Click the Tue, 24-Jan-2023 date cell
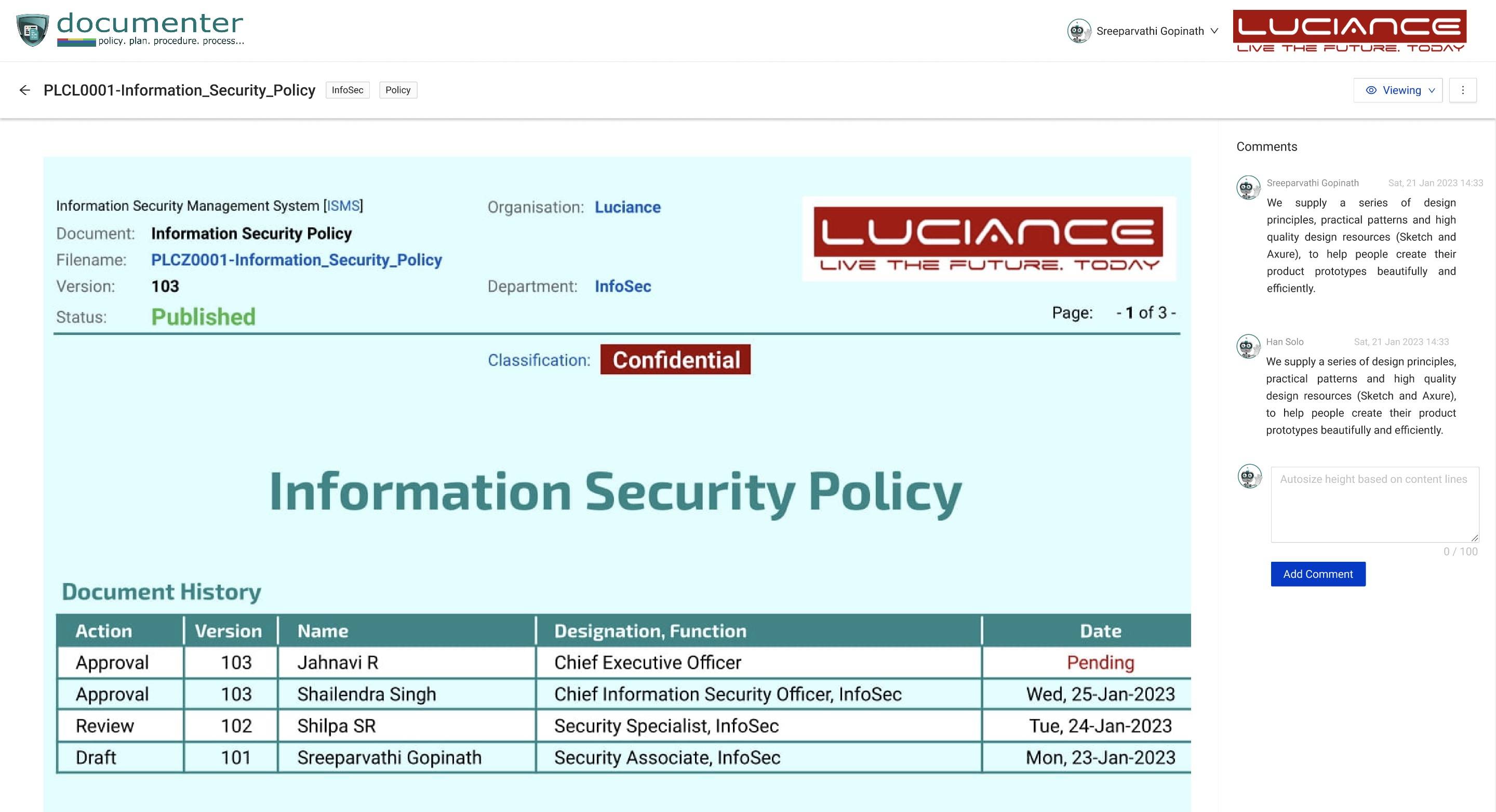This screenshot has height=812, width=1496. (x=1087, y=725)
